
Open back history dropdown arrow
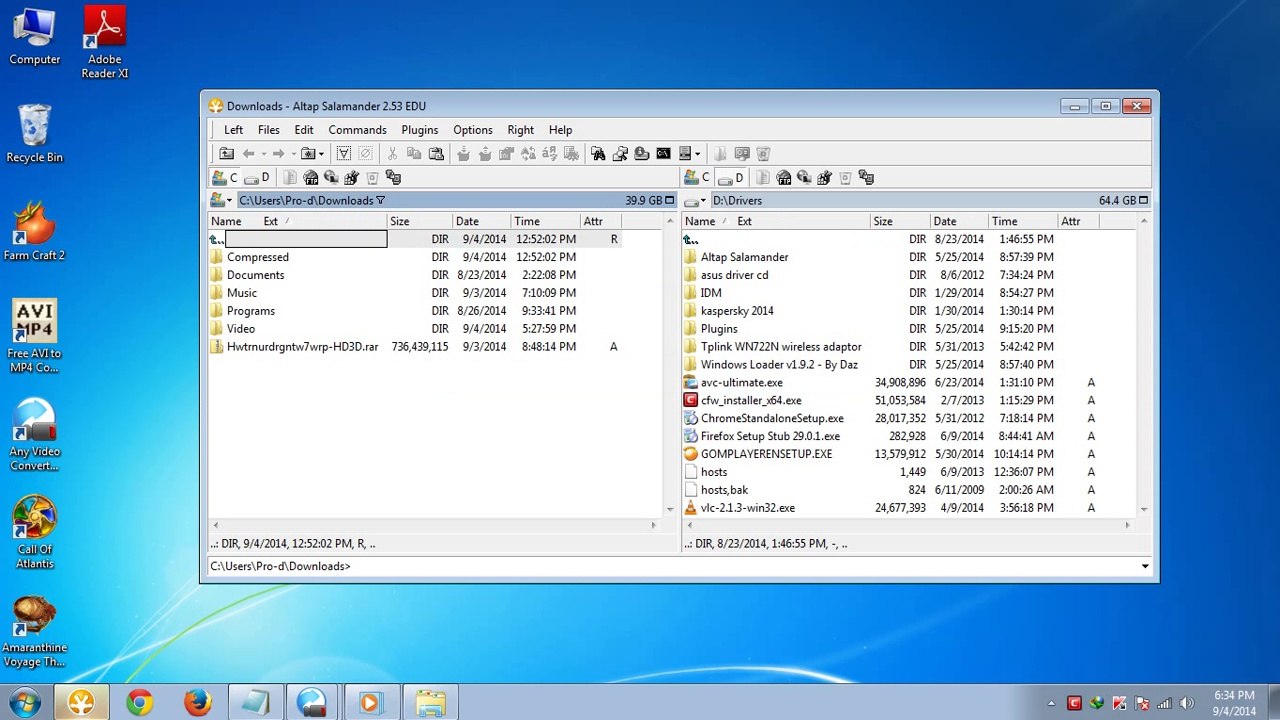tap(263, 154)
